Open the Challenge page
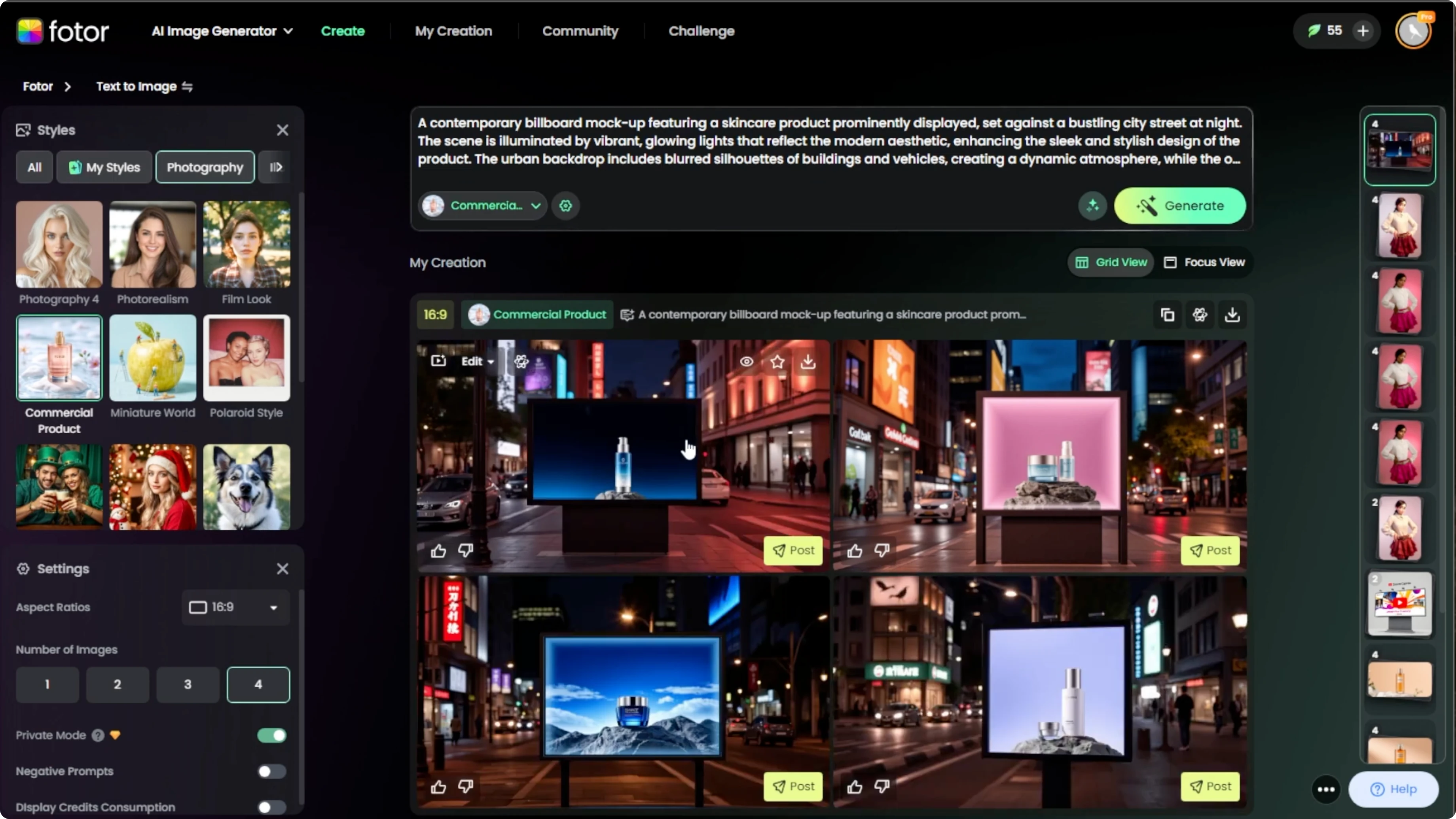The height and width of the screenshot is (819, 1456). click(701, 31)
